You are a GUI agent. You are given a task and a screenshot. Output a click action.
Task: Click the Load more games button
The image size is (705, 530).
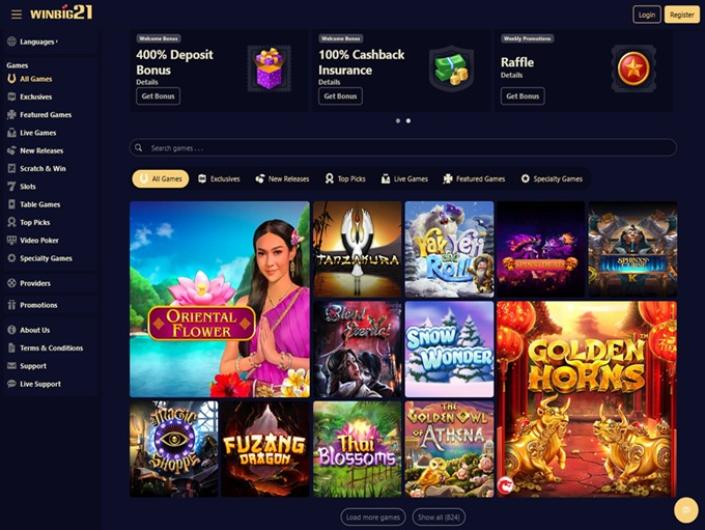tap(373, 517)
